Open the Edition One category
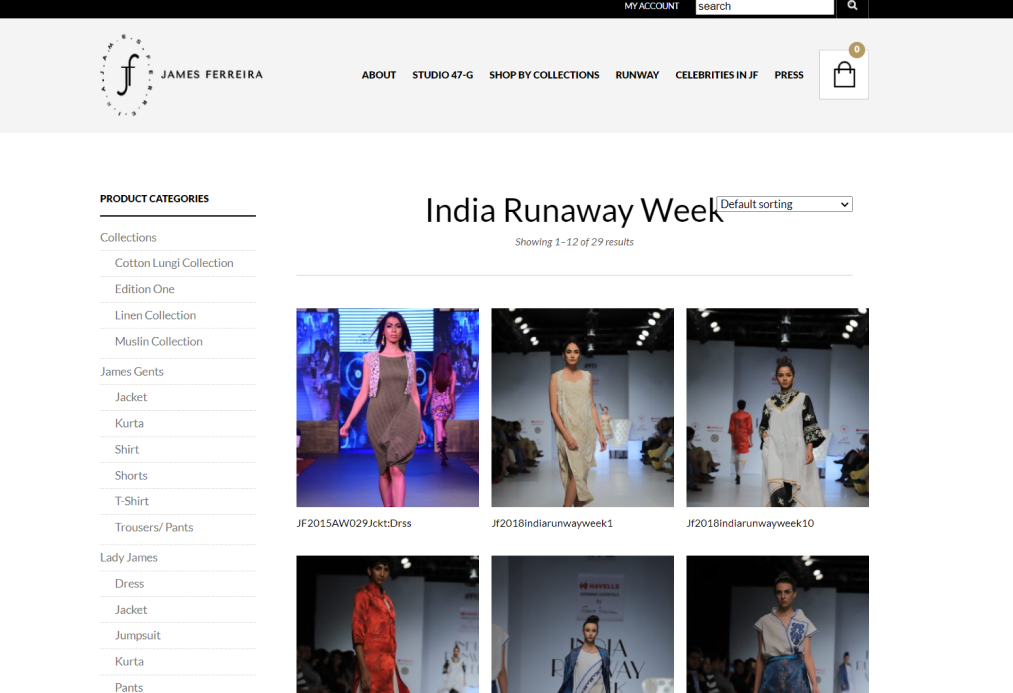Viewport: 1013px width, 693px height. pyautogui.click(x=145, y=289)
